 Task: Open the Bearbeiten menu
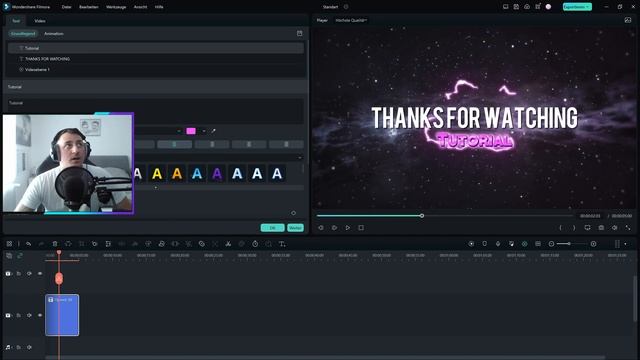89,7
